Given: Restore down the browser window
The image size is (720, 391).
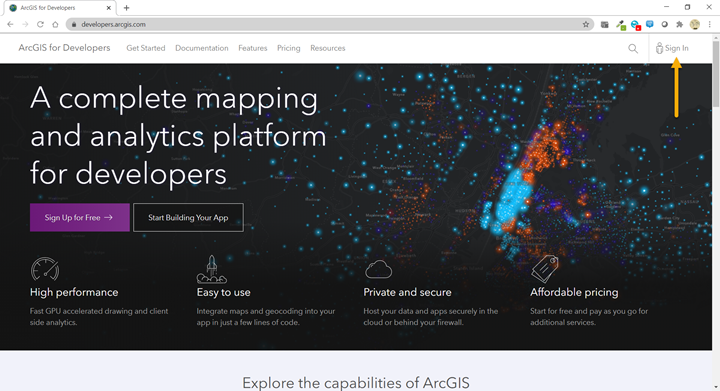Looking at the screenshot, I should (x=687, y=7).
